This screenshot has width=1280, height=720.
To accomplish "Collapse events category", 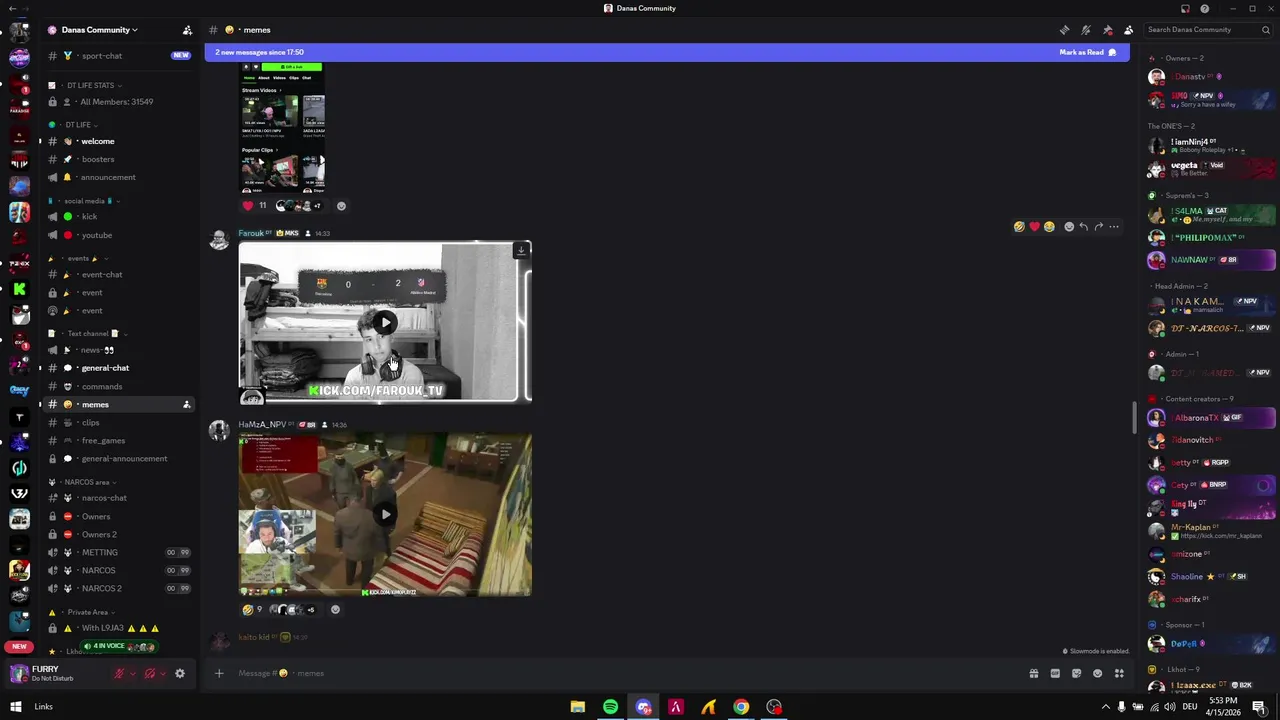I will 78,258.
